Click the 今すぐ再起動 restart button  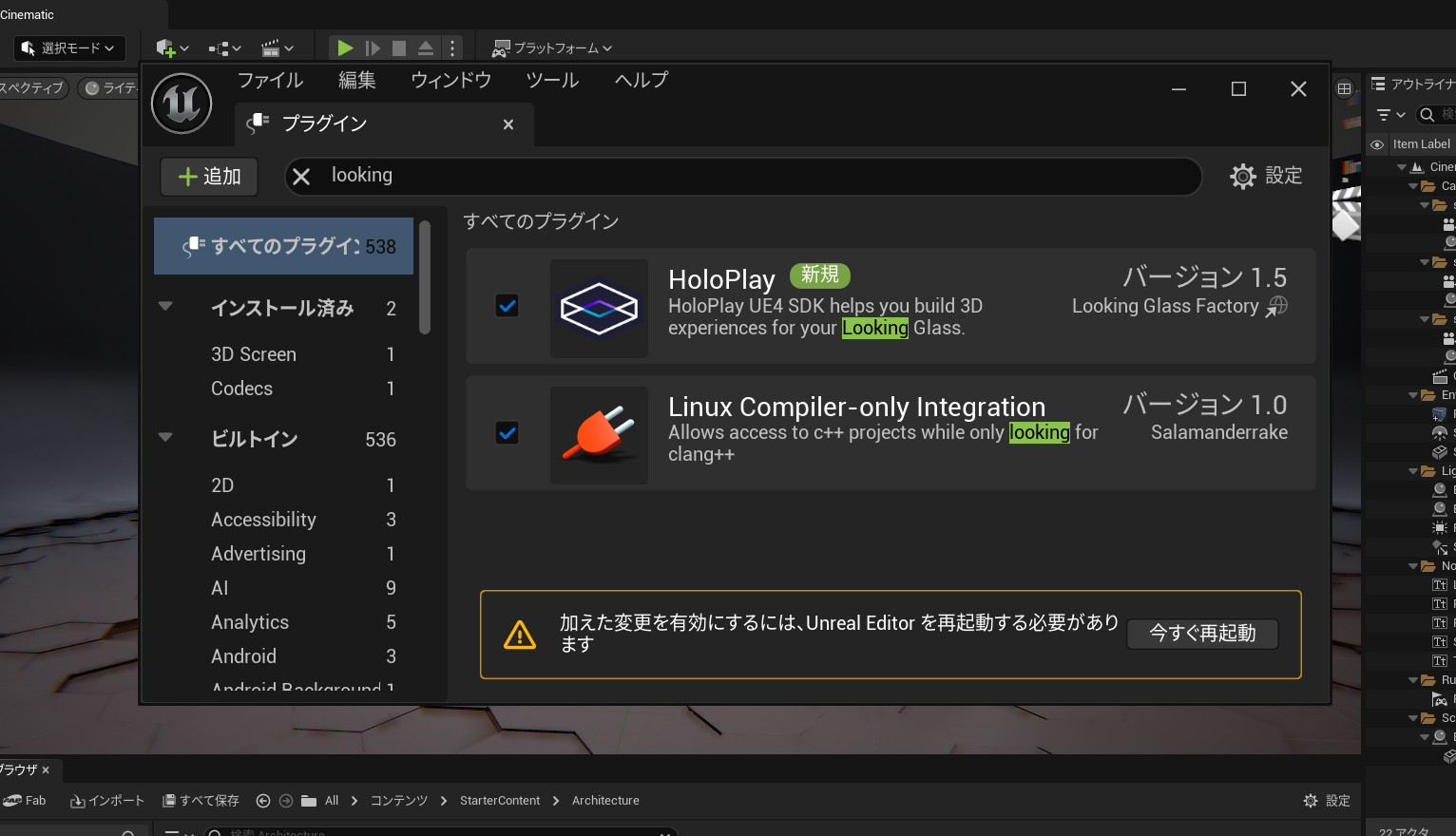point(1202,634)
